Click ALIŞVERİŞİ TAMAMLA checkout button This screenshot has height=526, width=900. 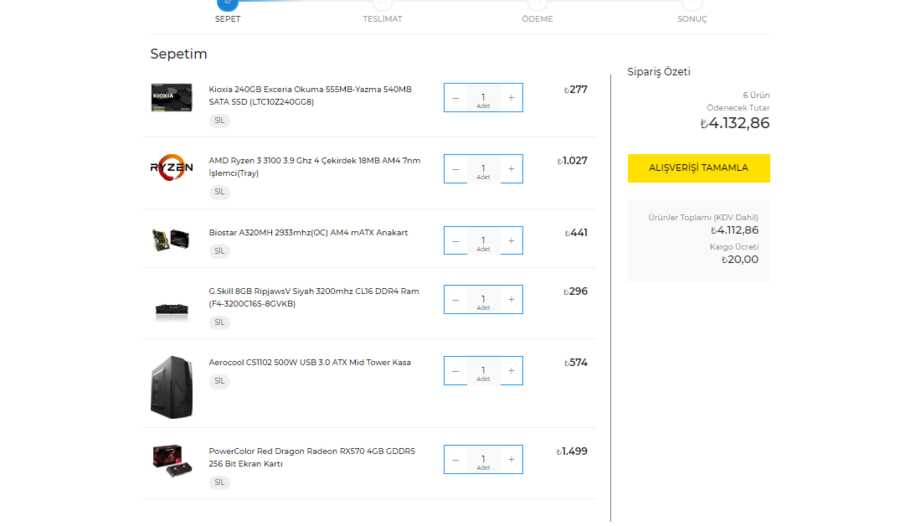699,168
